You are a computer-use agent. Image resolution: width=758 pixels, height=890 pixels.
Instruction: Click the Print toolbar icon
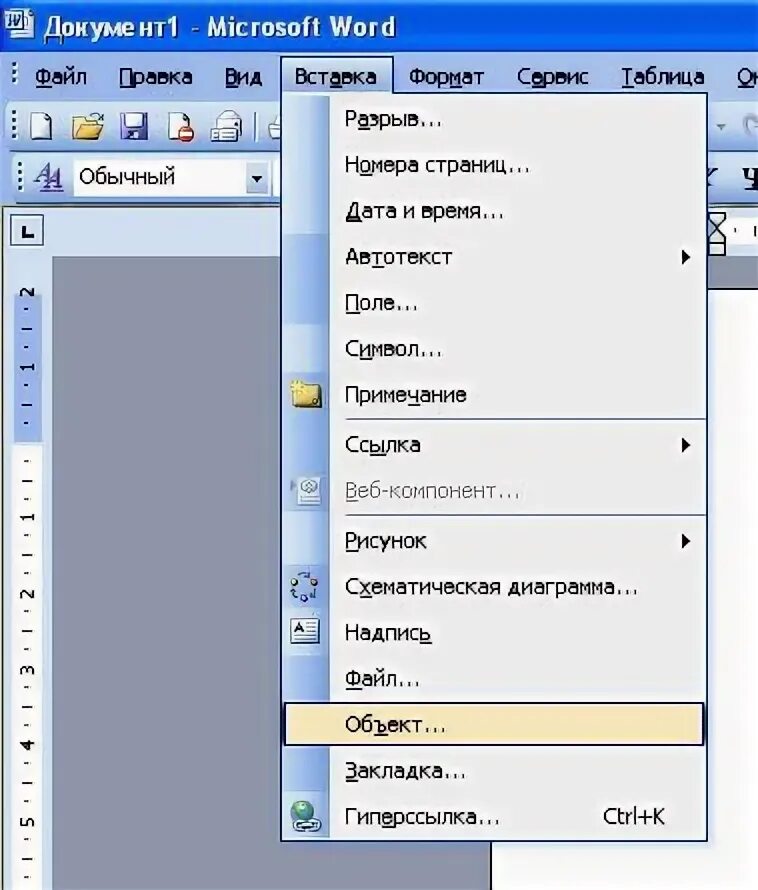(x=227, y=125)
